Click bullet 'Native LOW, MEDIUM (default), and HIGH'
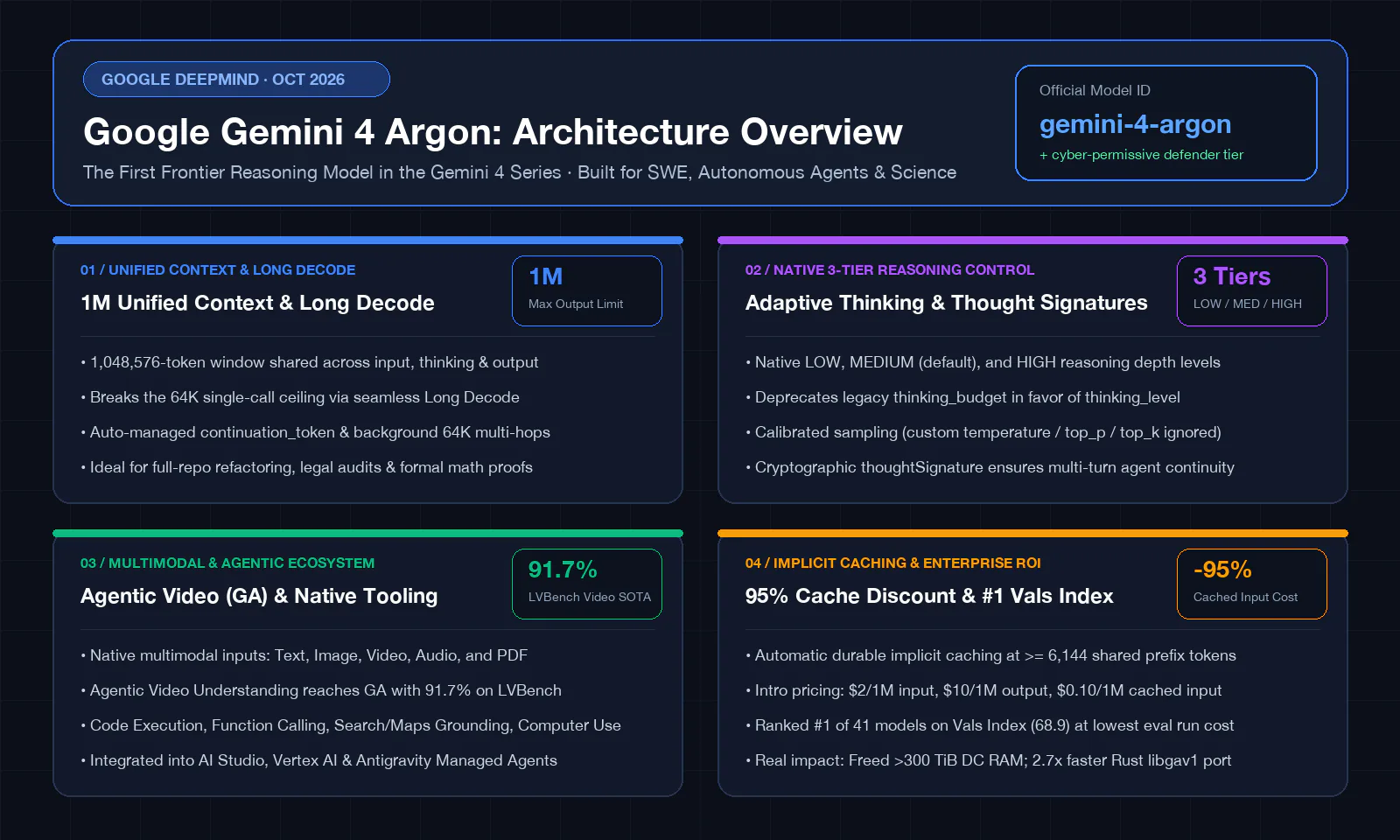This screenshot has height=840, width=1400. click(983, 362)
